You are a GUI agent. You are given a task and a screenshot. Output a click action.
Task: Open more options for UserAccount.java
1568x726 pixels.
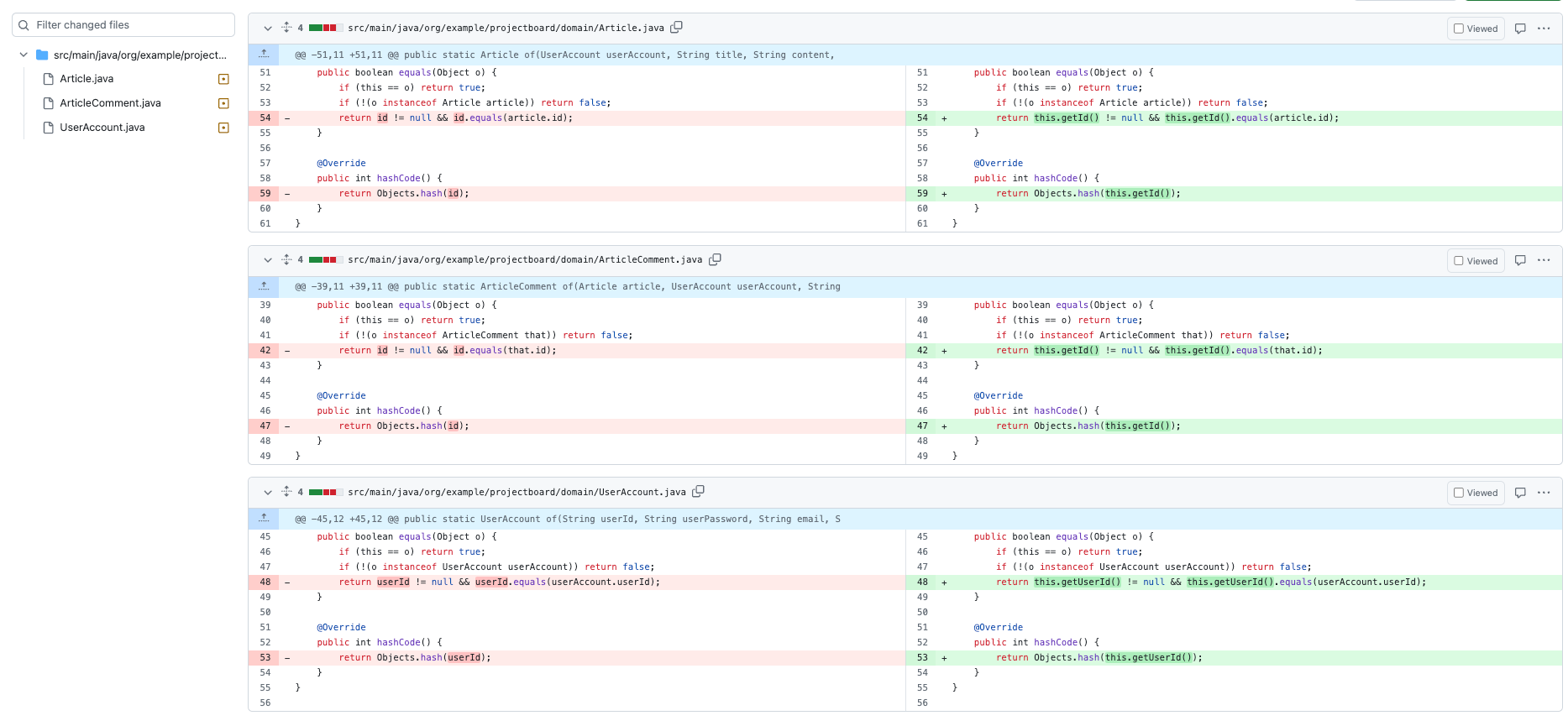(1544, 493)
